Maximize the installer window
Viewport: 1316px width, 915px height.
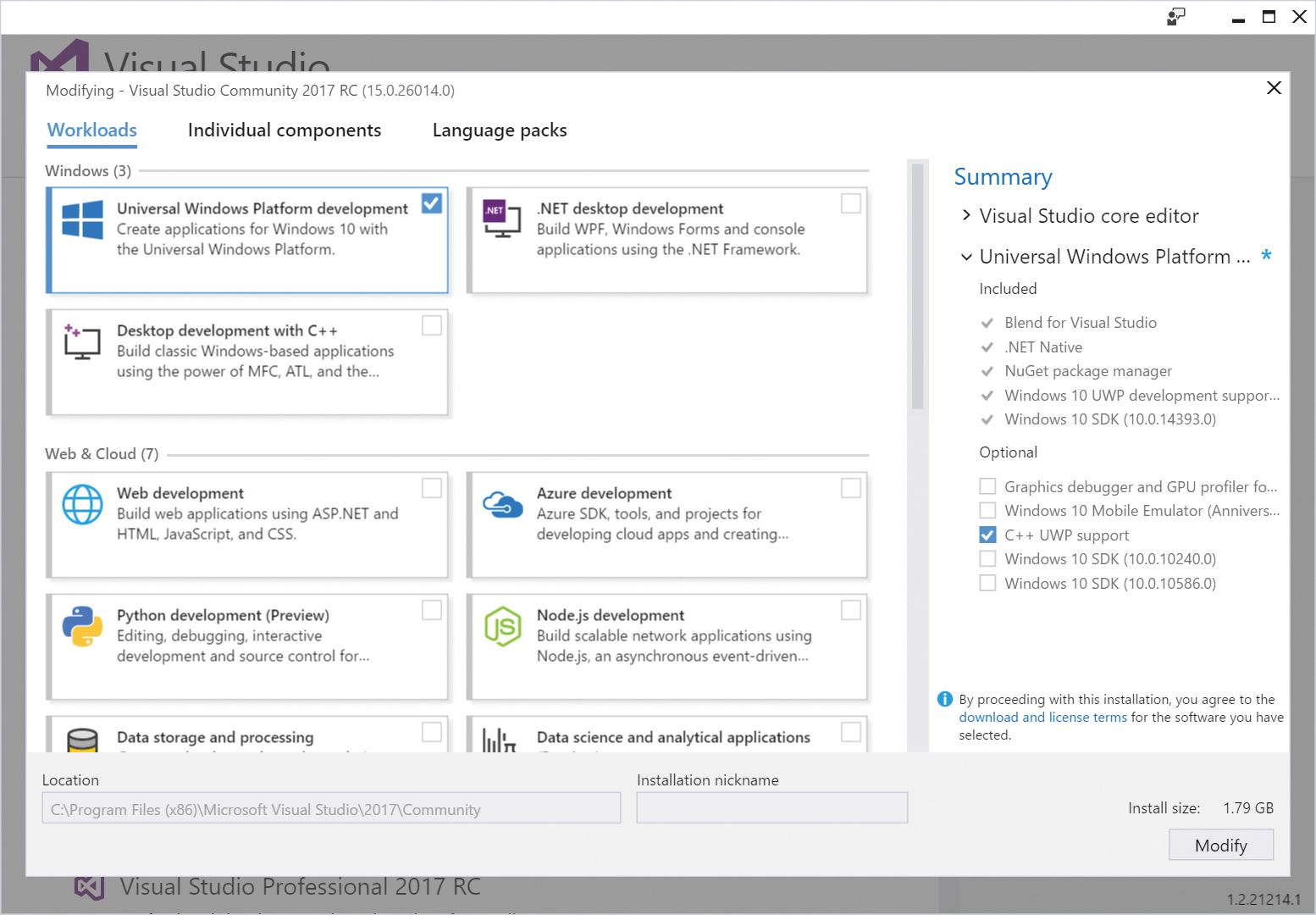click(x=1269, y=16)
